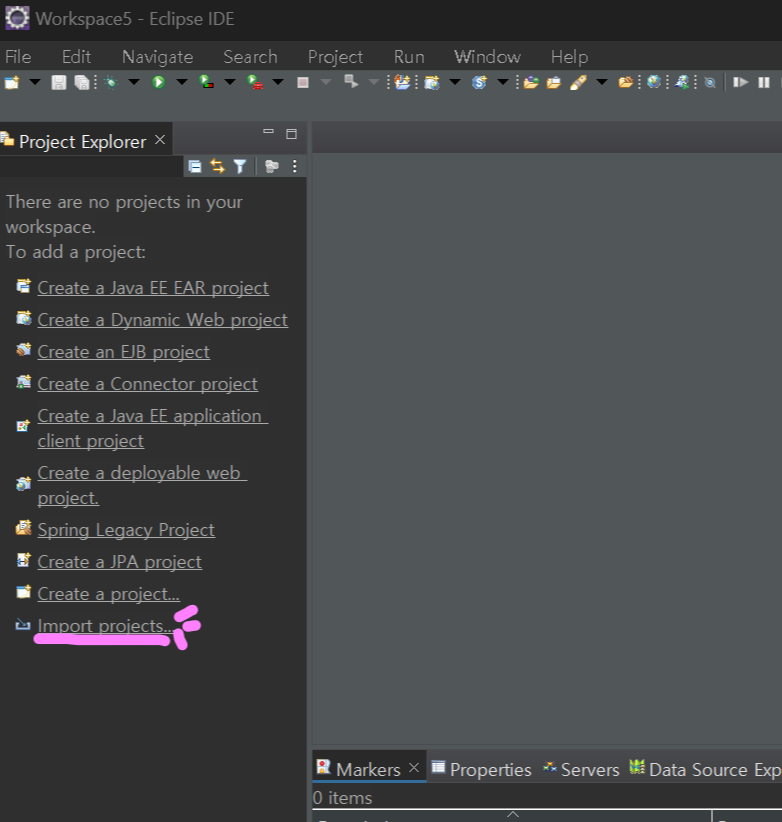Click the Suspend pause icon
The height and width of the screenshot is (822, 782).
764,82
